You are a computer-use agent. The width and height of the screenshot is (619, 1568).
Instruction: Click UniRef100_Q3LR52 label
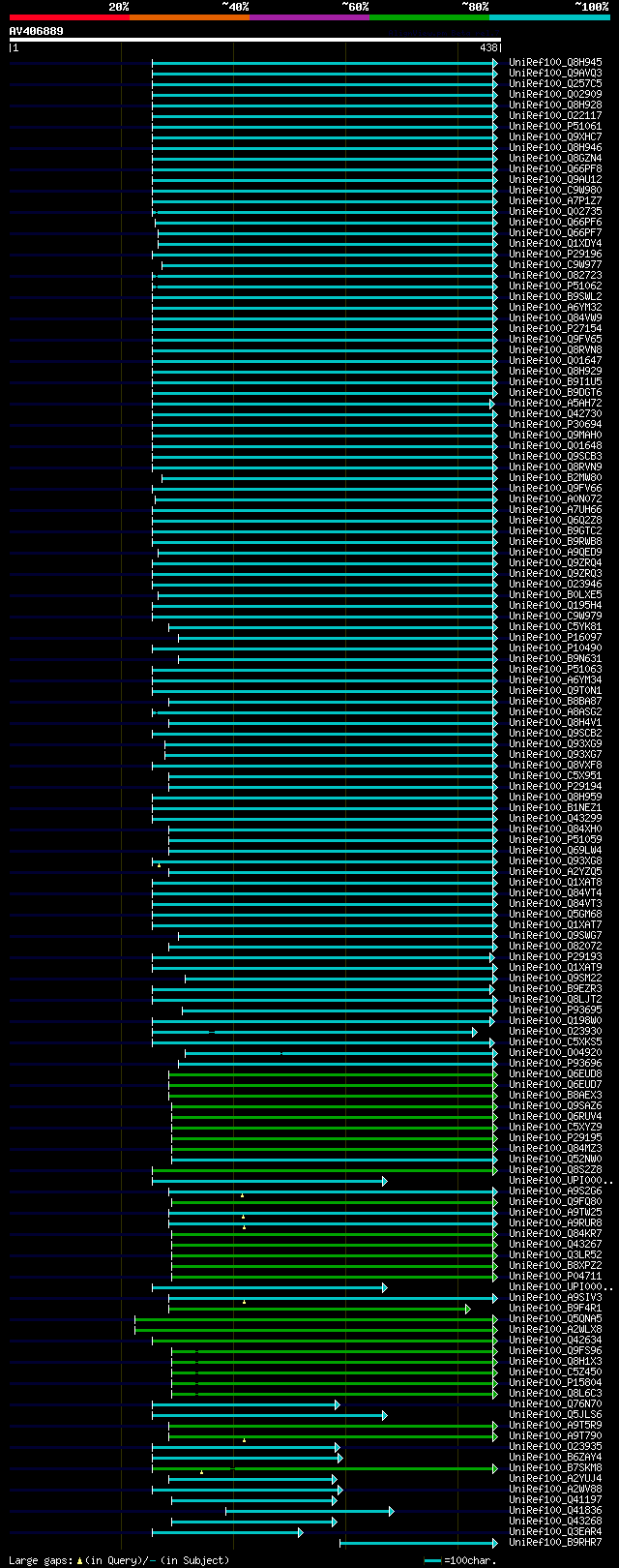555,1255
